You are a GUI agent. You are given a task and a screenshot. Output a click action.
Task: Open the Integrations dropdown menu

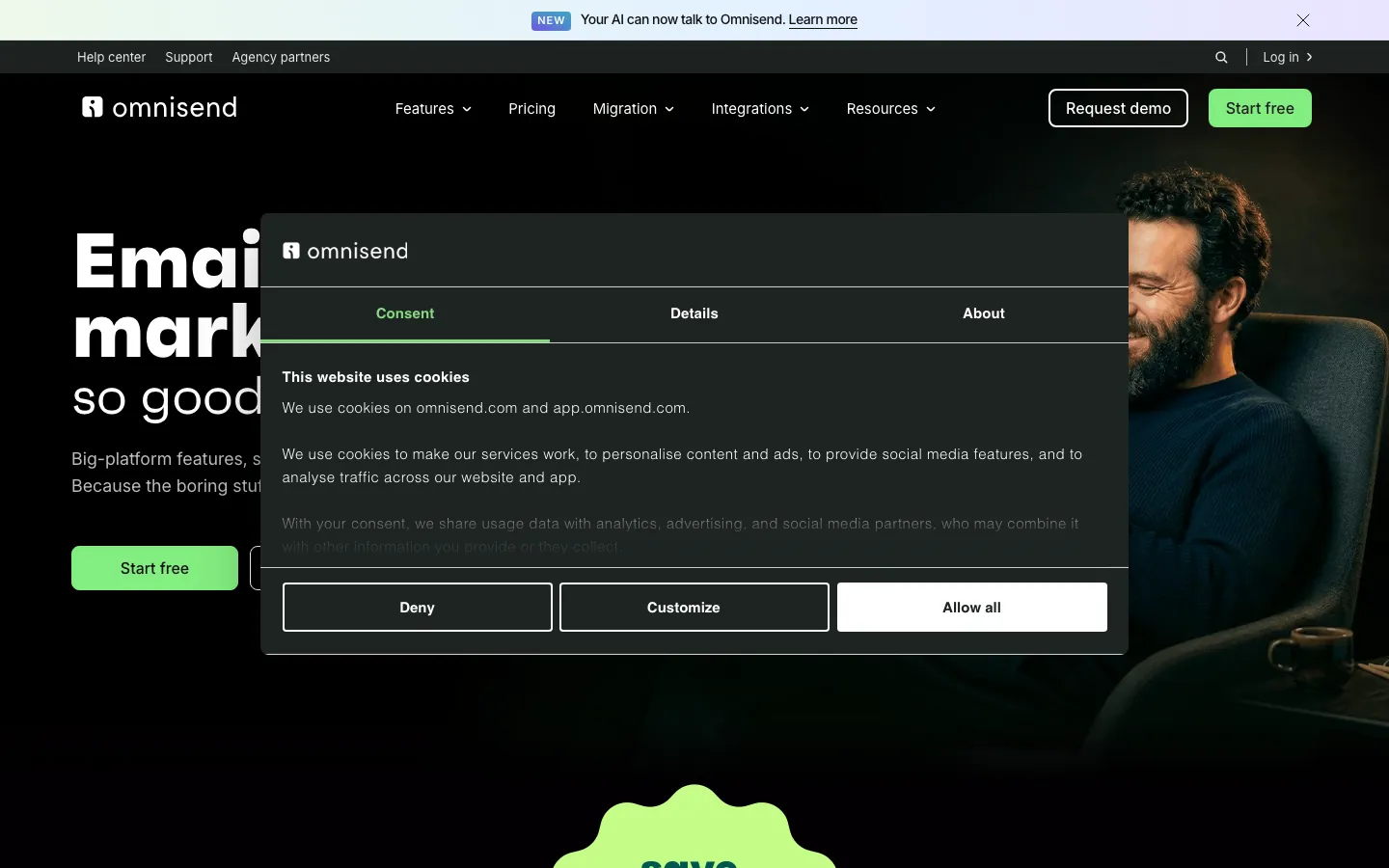[x=760, y=109]
